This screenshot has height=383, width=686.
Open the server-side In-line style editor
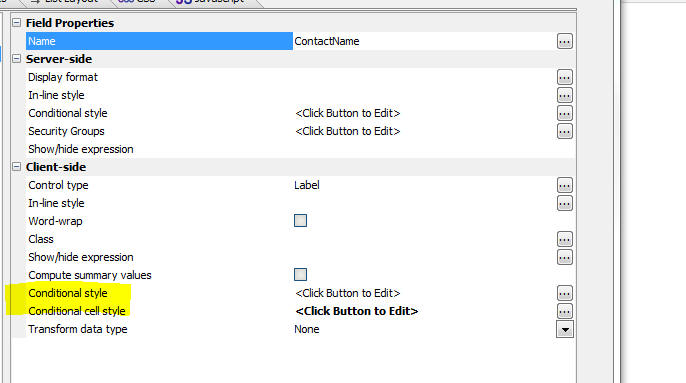tap(564, 95)
